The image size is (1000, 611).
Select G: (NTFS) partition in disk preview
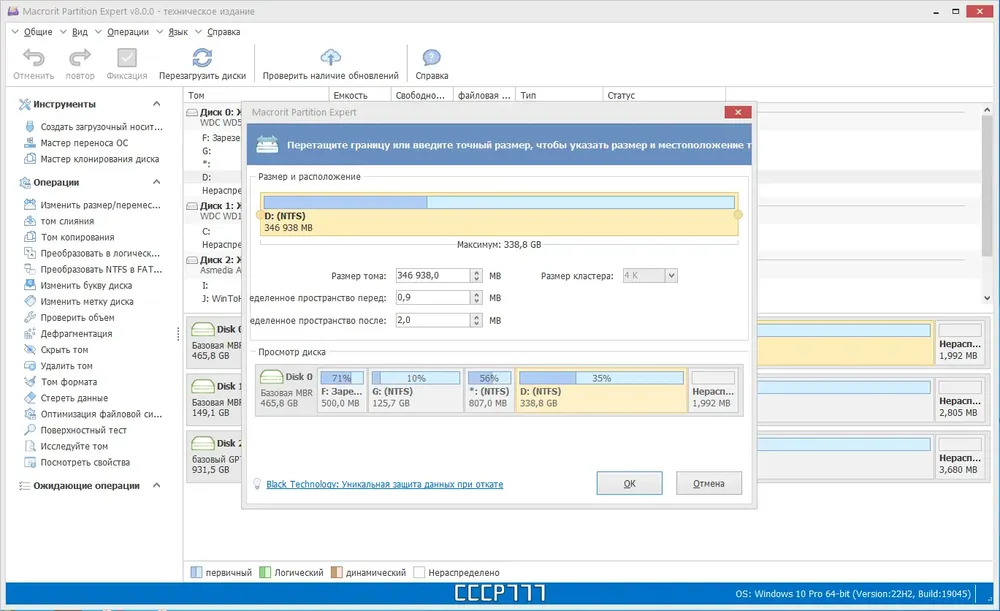tap(415, 390)
